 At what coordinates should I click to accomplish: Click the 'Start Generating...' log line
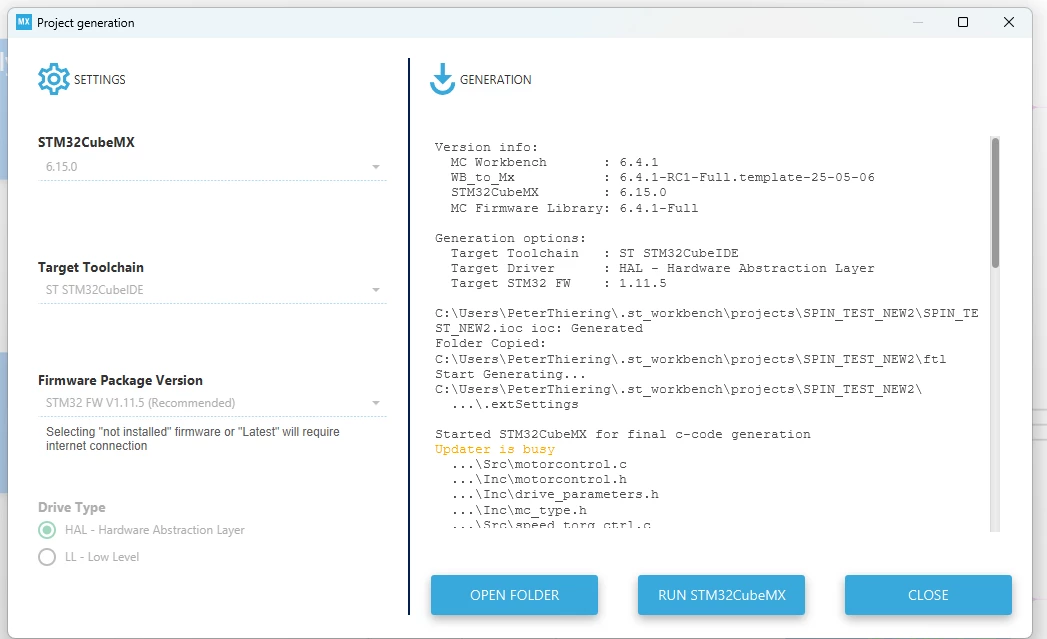pyautogui.click(x=510, y=375)
